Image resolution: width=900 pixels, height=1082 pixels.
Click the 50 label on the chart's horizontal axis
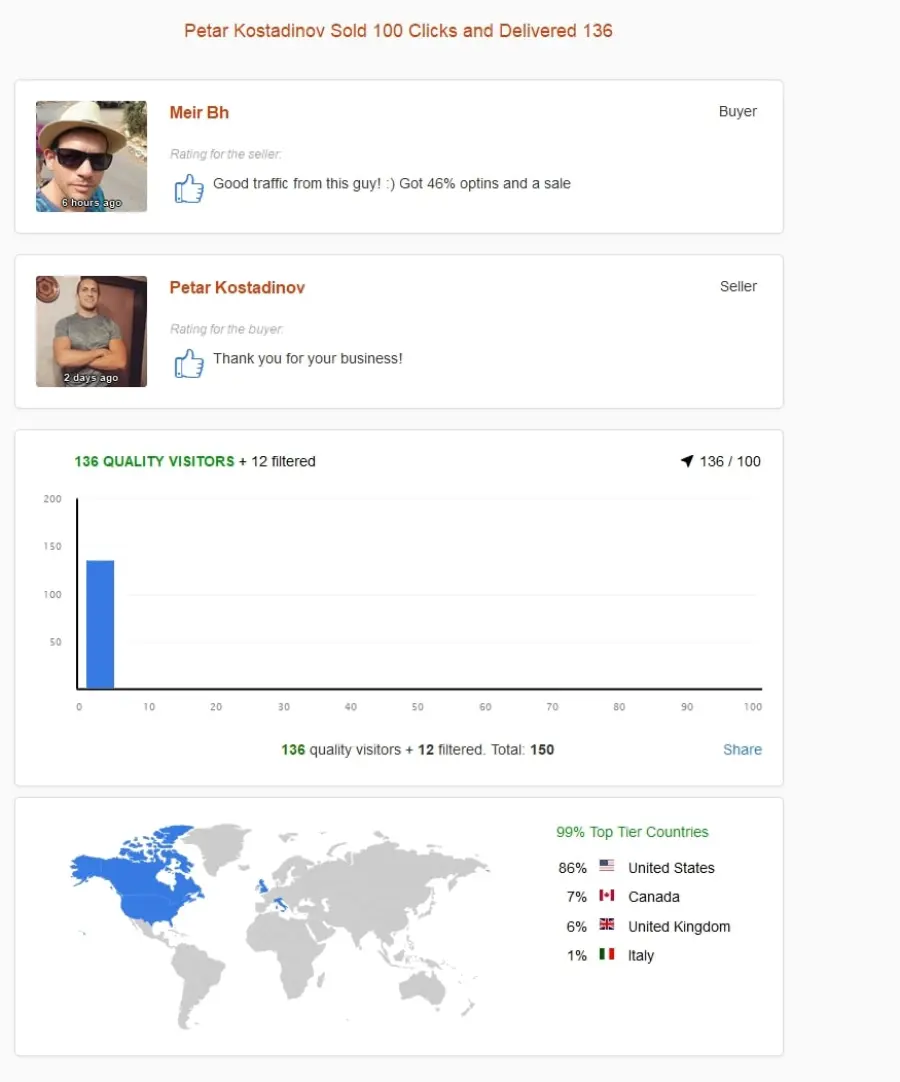pos(418,707)
